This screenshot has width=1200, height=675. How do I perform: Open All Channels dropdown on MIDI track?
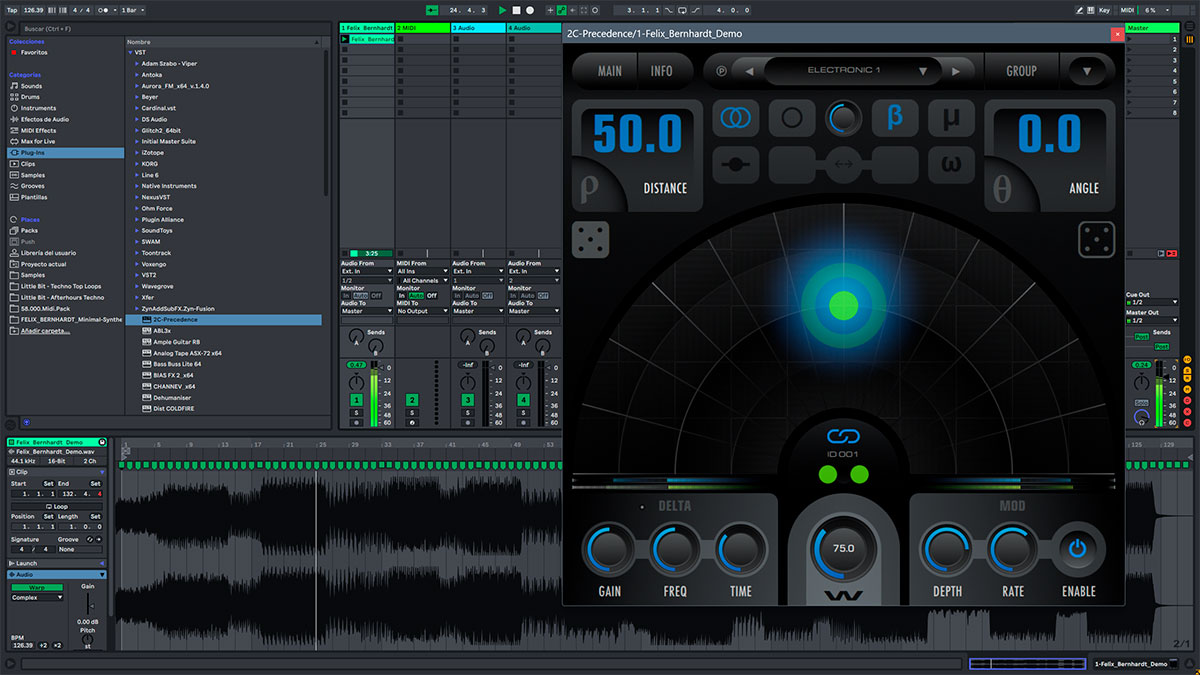click(423, 281)
